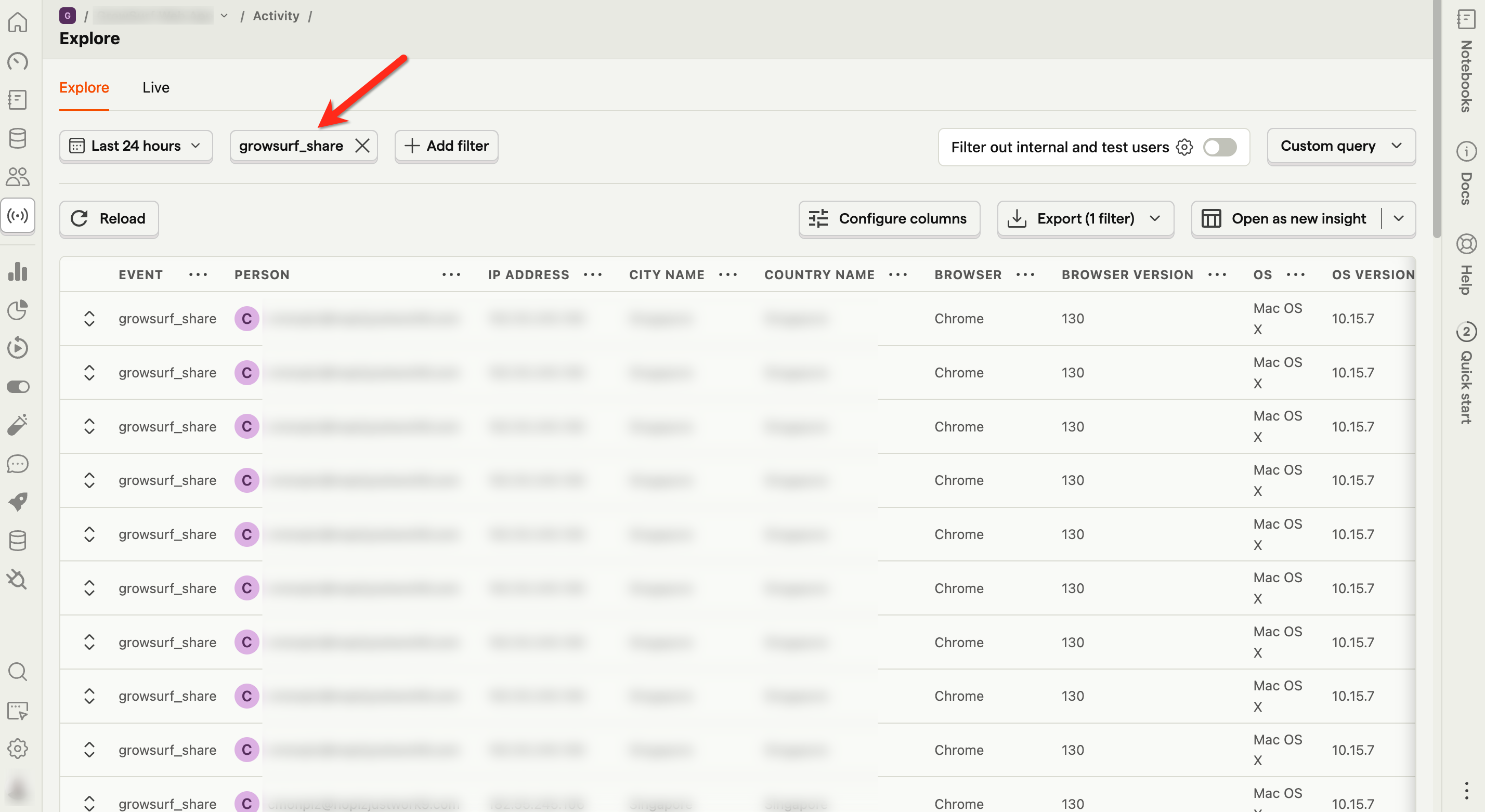Open the Home icon in sidebar
Viewport: 1485px width, 812px height.
click(17, 22)
